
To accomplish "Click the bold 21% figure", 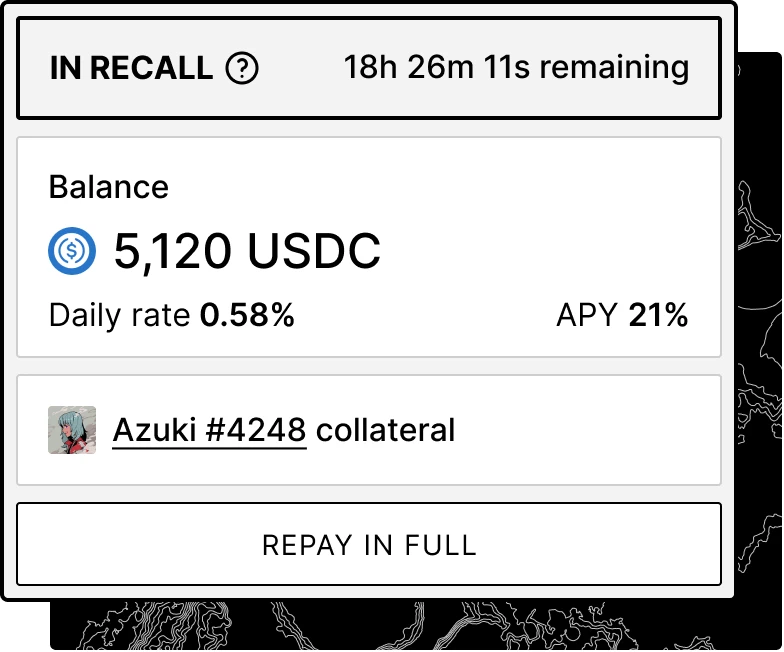I will pos(658,316).
